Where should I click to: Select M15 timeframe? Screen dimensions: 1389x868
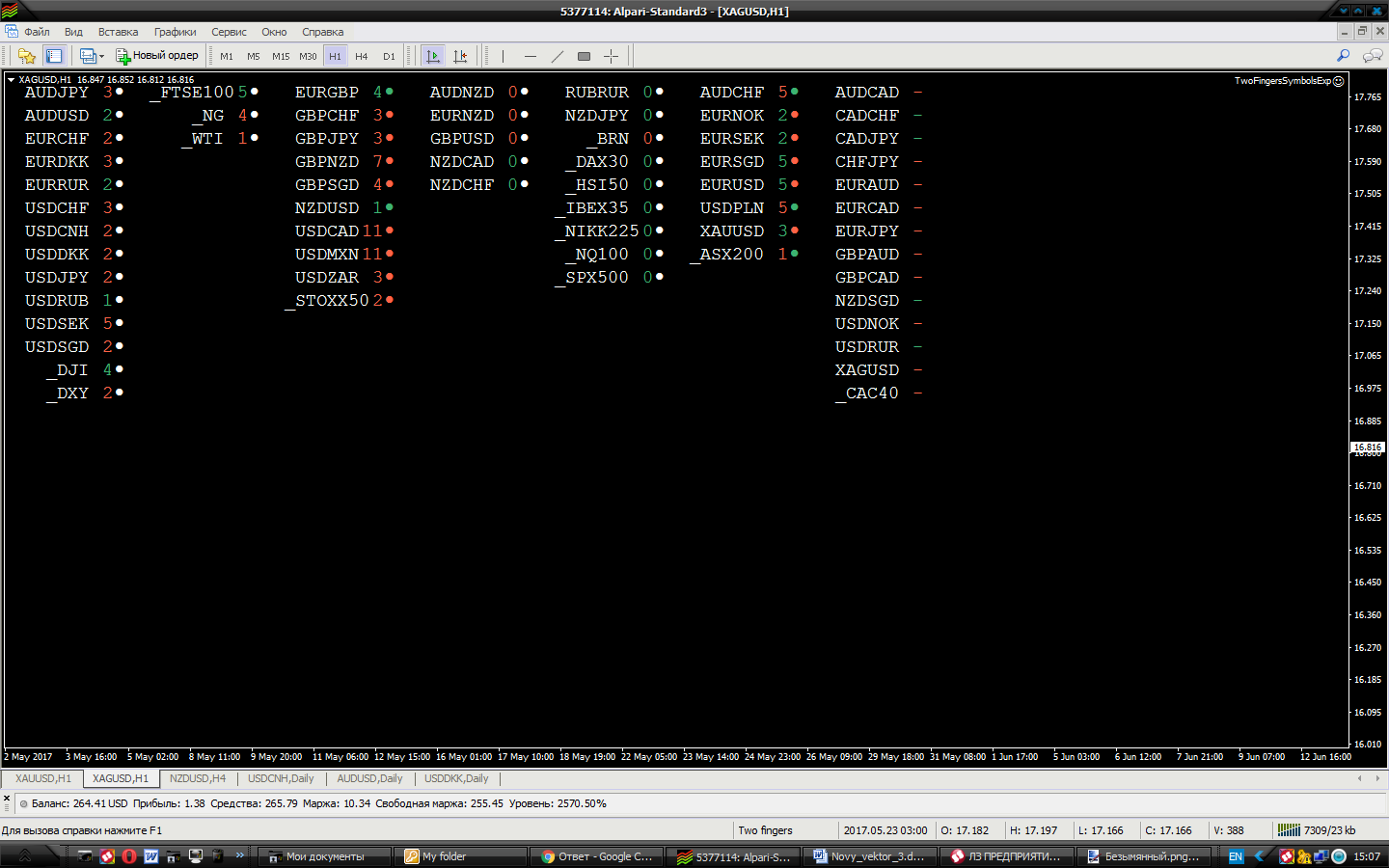click(x=281, y=56)
